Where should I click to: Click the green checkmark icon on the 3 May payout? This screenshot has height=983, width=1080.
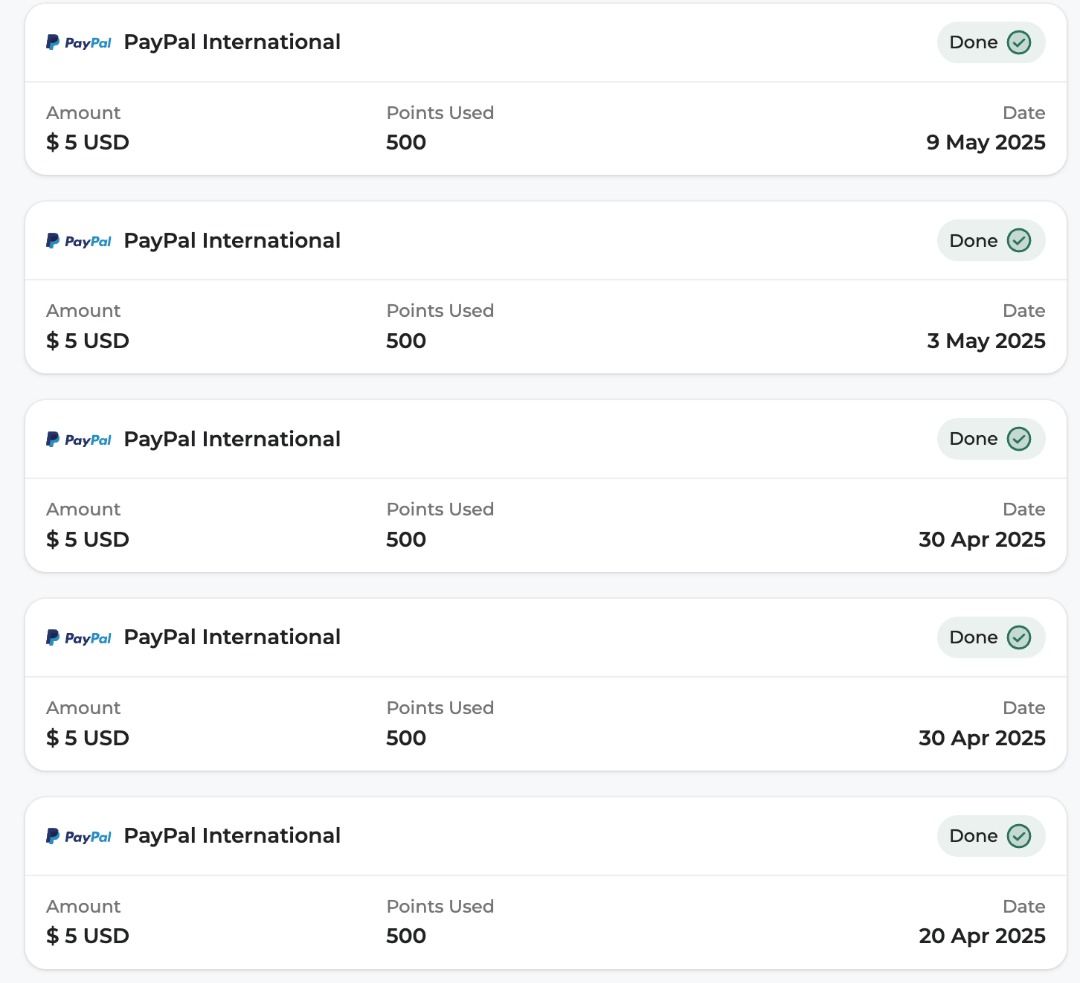pyautogui.click(x=1019, y=240)
